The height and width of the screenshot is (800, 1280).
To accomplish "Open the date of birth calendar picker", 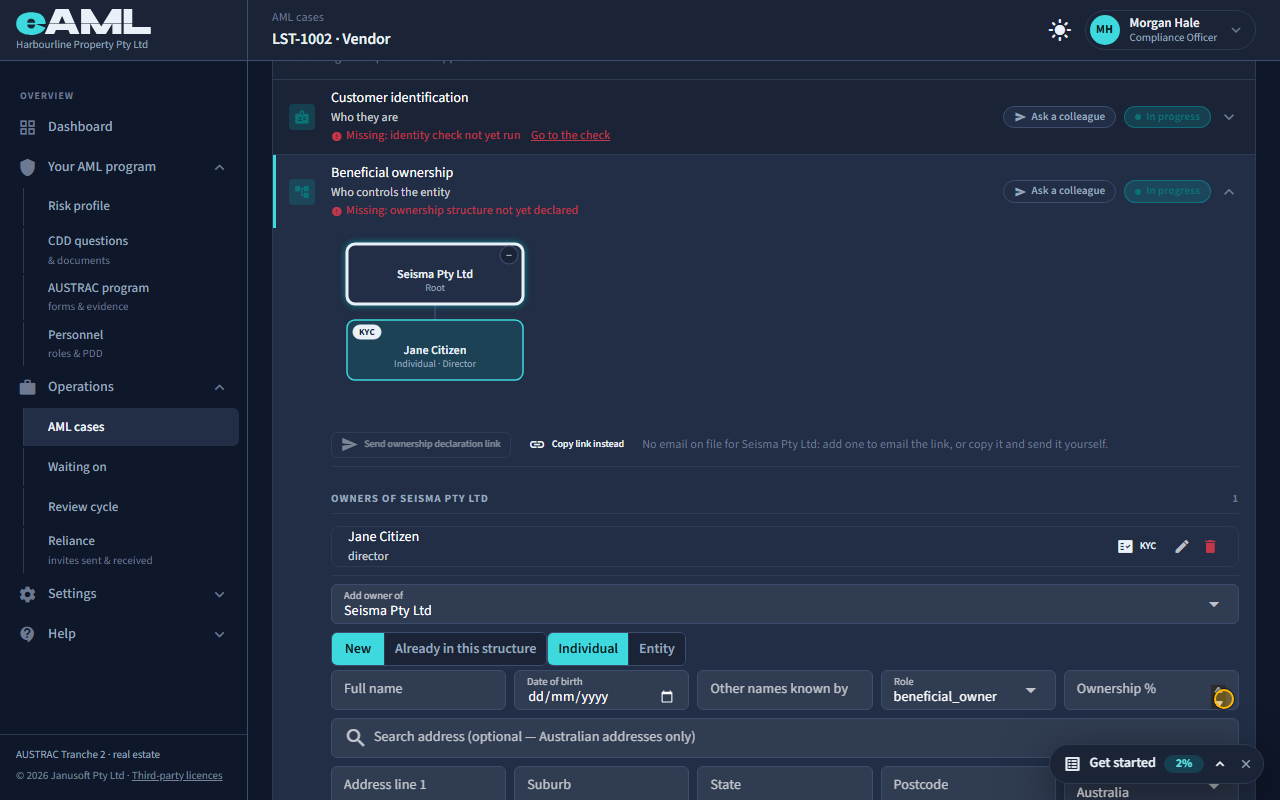I will 667,697.
